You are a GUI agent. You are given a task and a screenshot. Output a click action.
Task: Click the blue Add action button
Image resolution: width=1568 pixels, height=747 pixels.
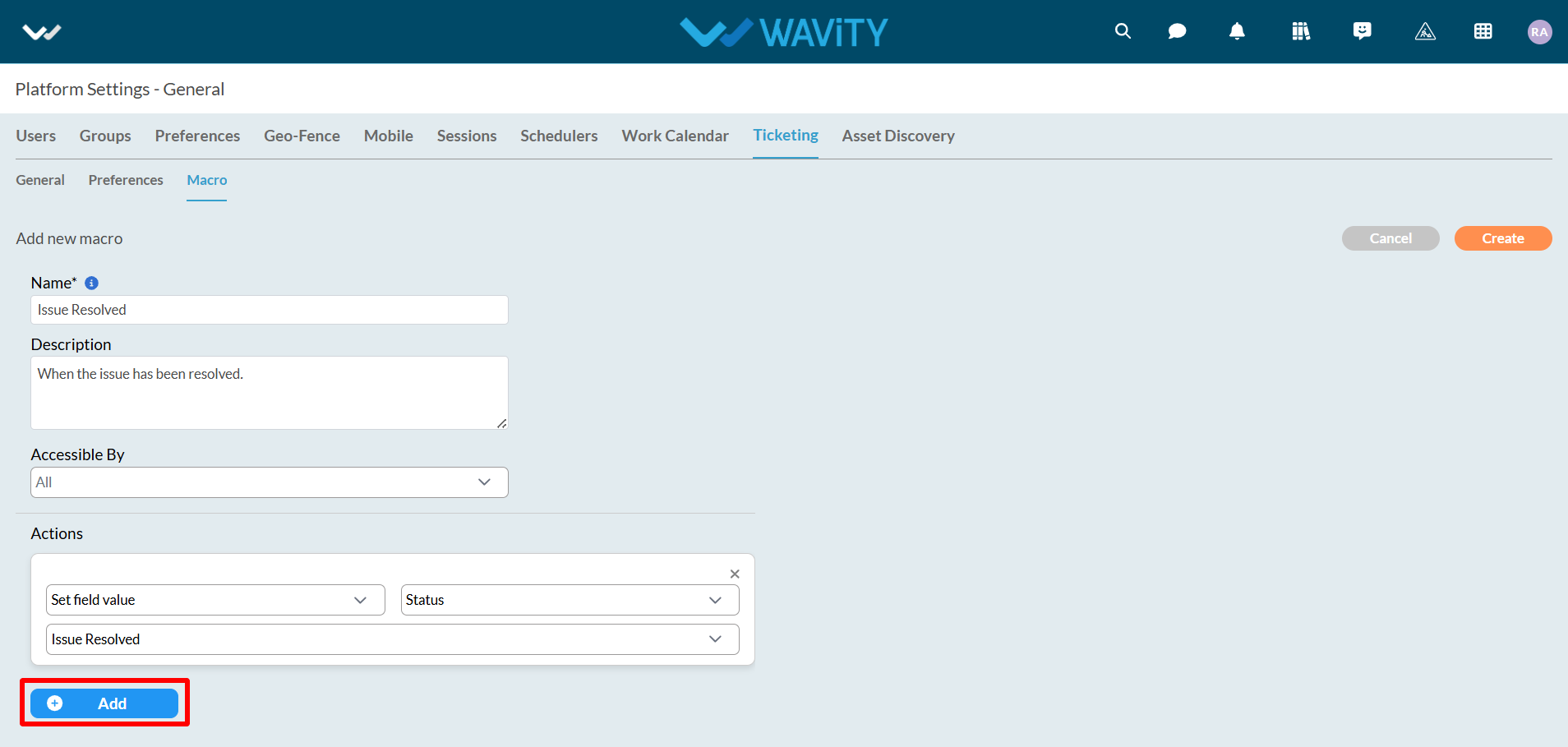tap(104, 703)
